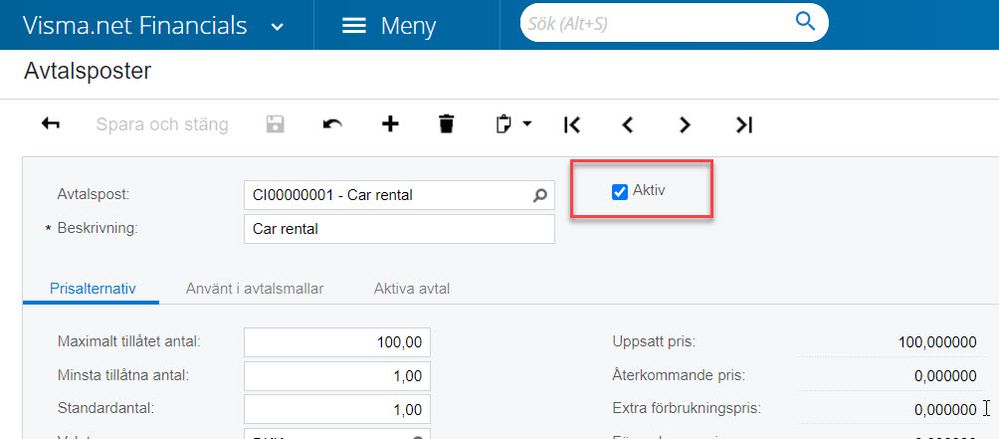
Task: Click the Avtalsposter page heading
Action: click(87, 71)
